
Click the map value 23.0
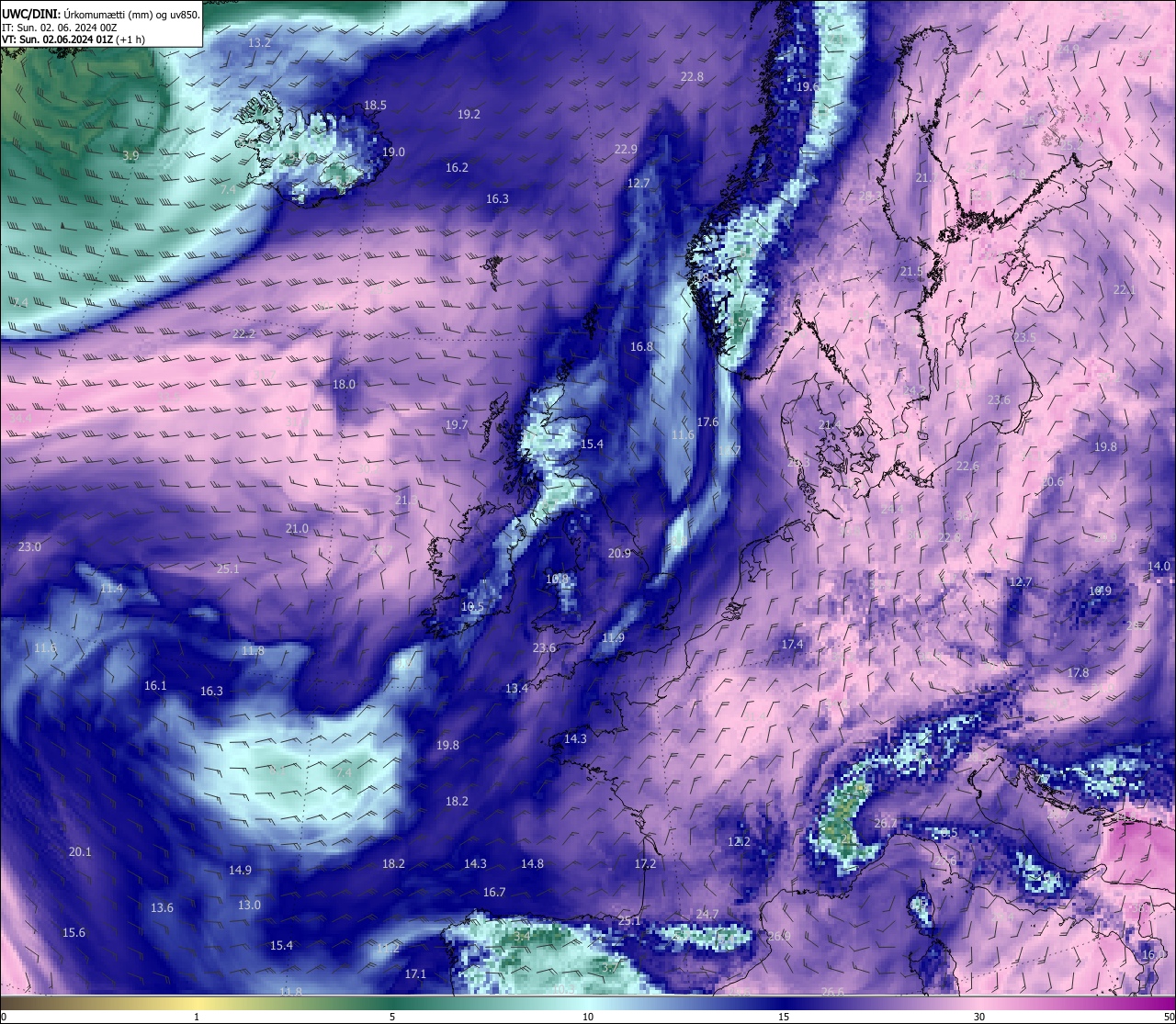[29, 547]
